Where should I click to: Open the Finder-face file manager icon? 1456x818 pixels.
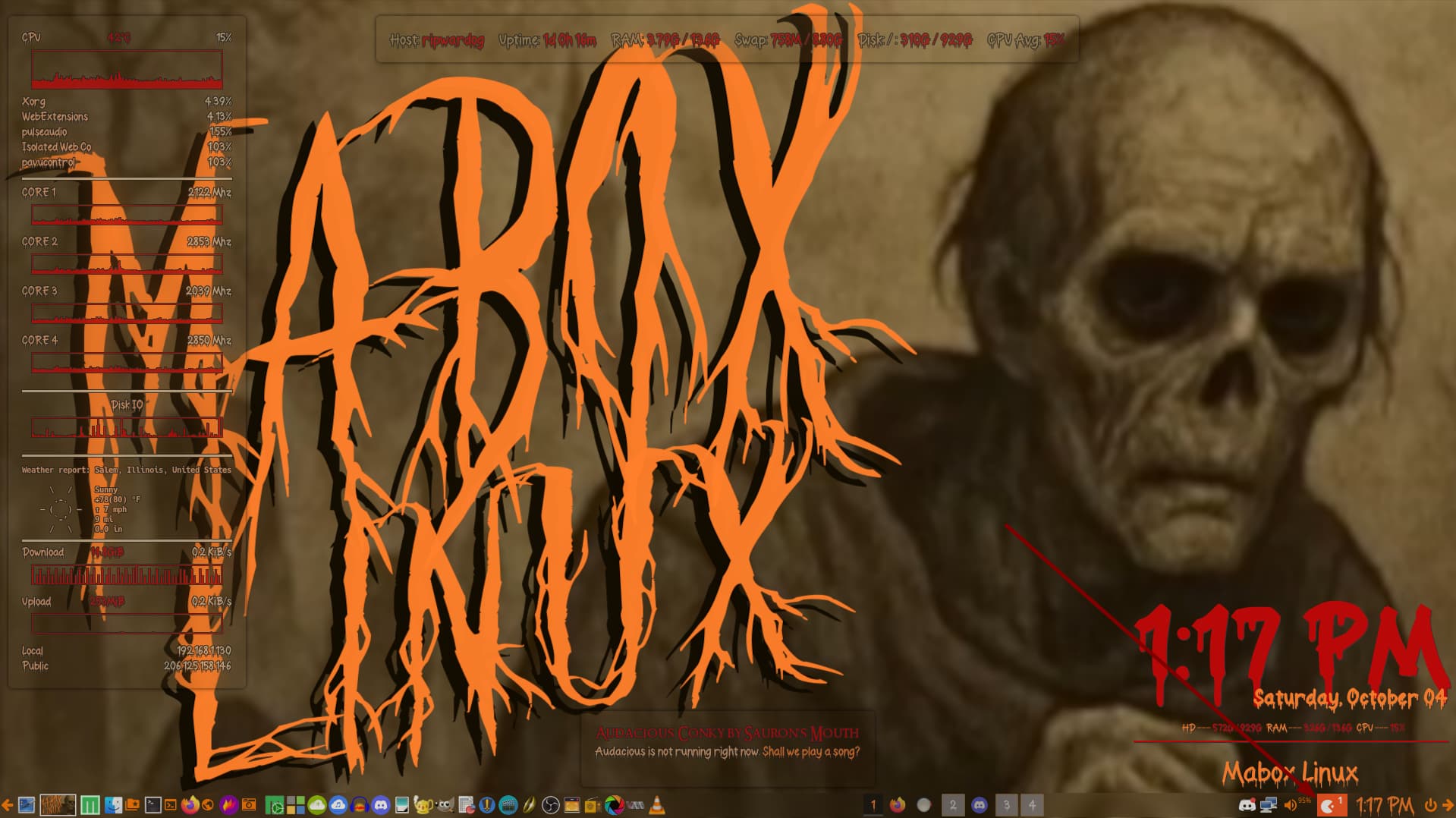(112, 805)
